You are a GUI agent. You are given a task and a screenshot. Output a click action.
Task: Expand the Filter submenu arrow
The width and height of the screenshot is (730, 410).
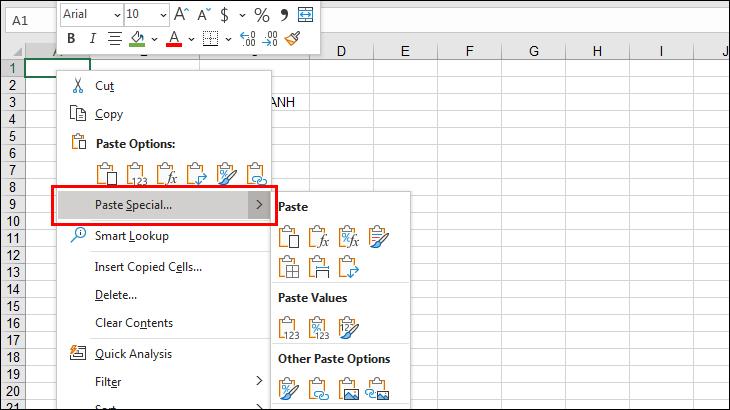point(259,381)
